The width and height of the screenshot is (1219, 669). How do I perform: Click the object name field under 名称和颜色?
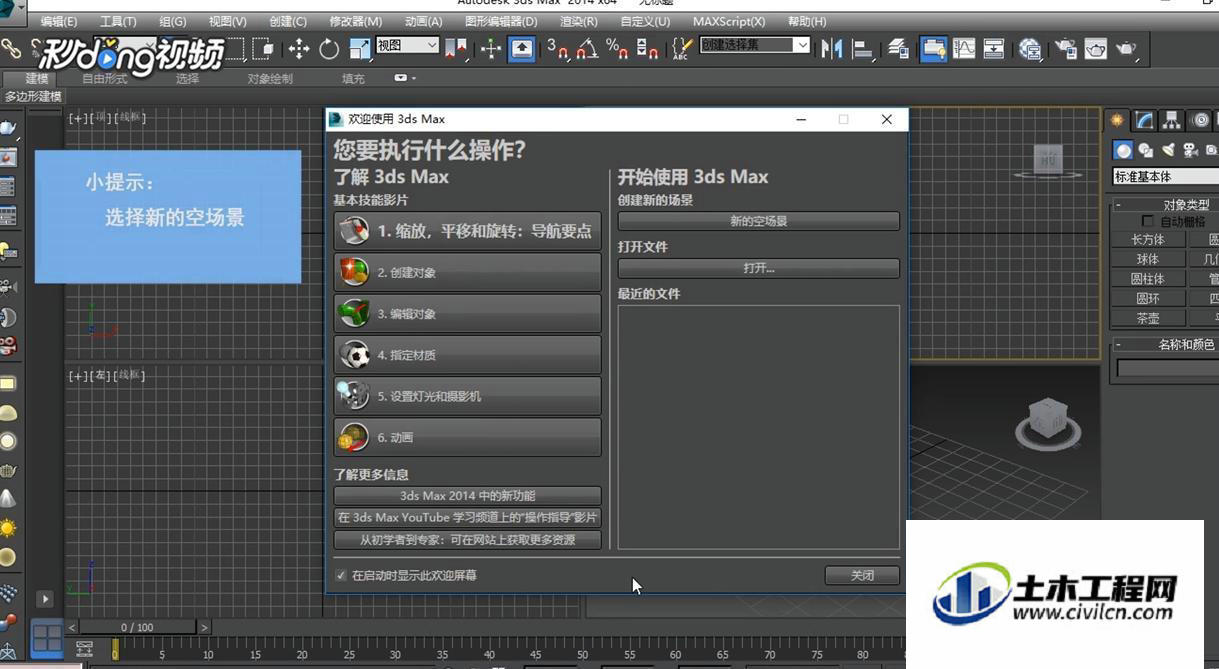tap(1167, 368)
